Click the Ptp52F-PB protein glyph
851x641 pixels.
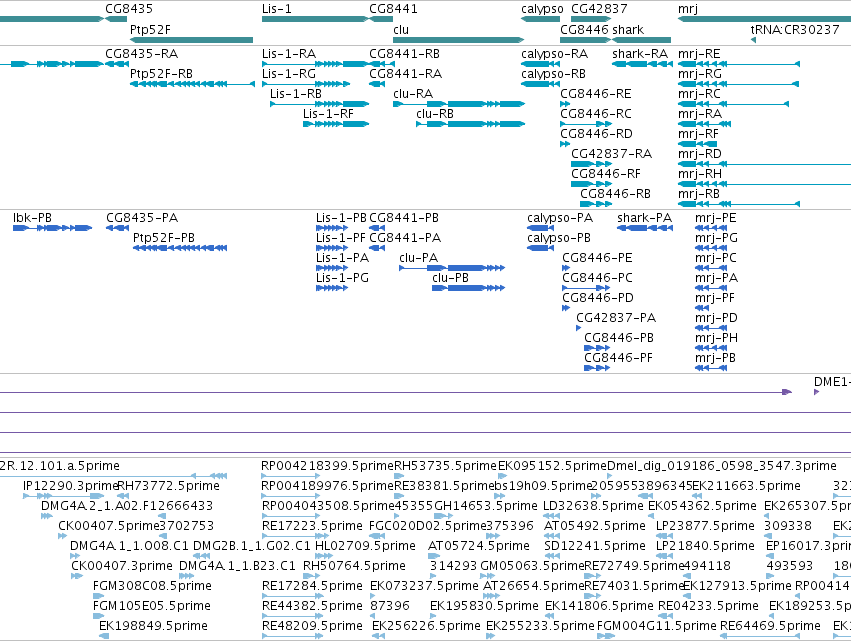180,248
